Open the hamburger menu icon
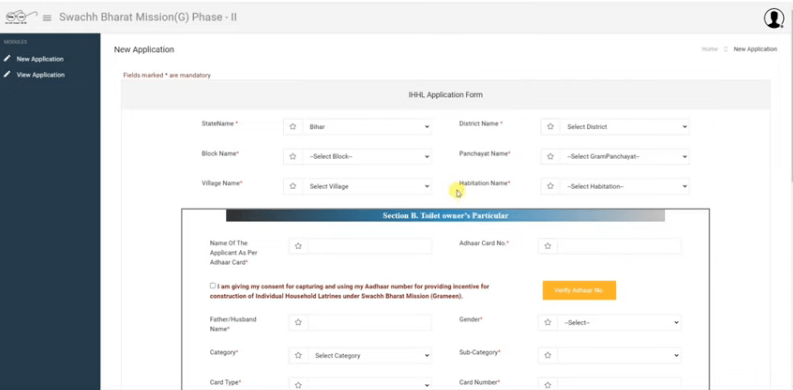 [47, 18]
